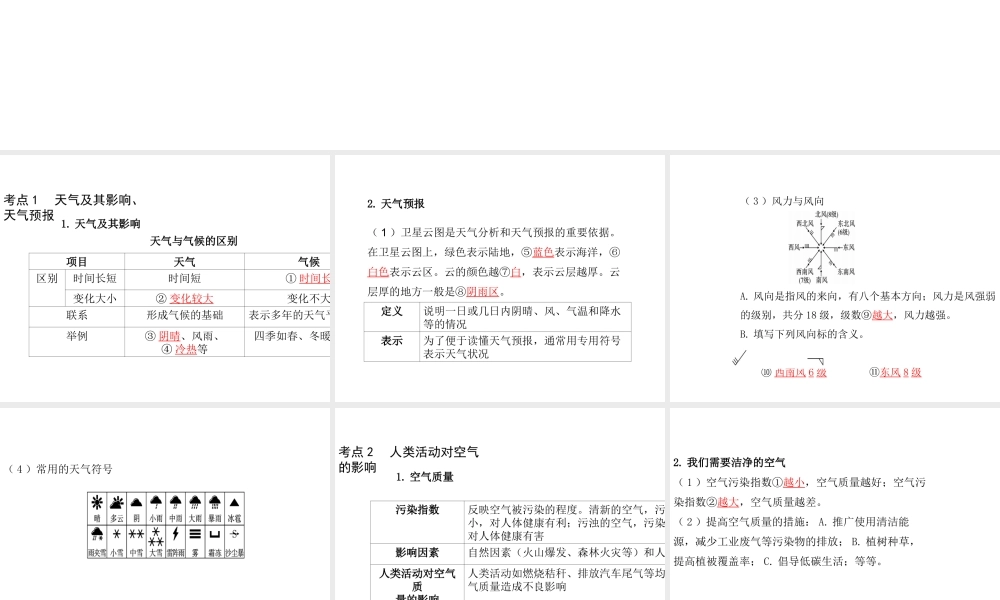Click the red answer 阴雨区
This screenshot has height=600, width=1000.
click(x=482, y=292)
